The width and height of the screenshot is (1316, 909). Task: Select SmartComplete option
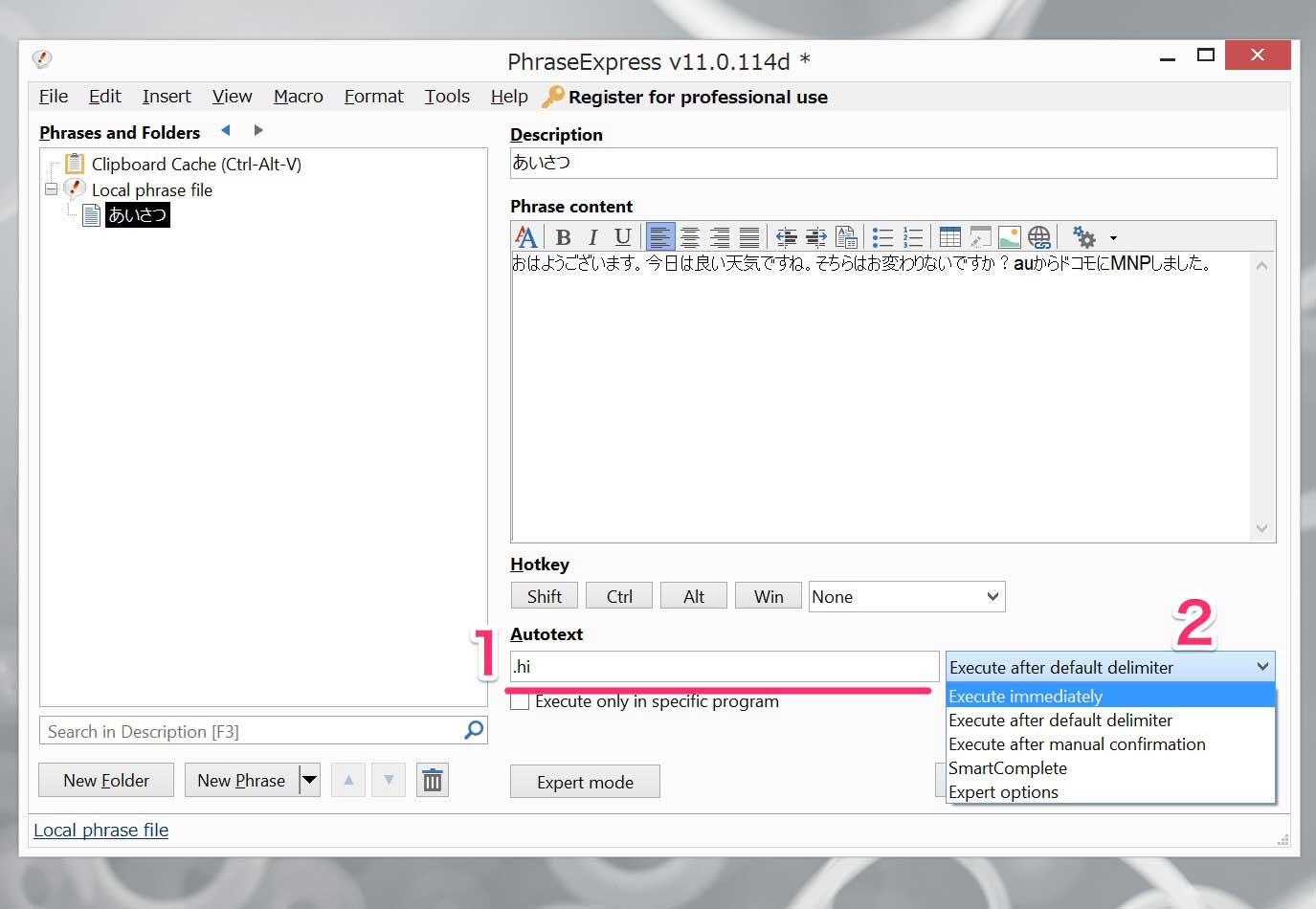pos(1110,767)
